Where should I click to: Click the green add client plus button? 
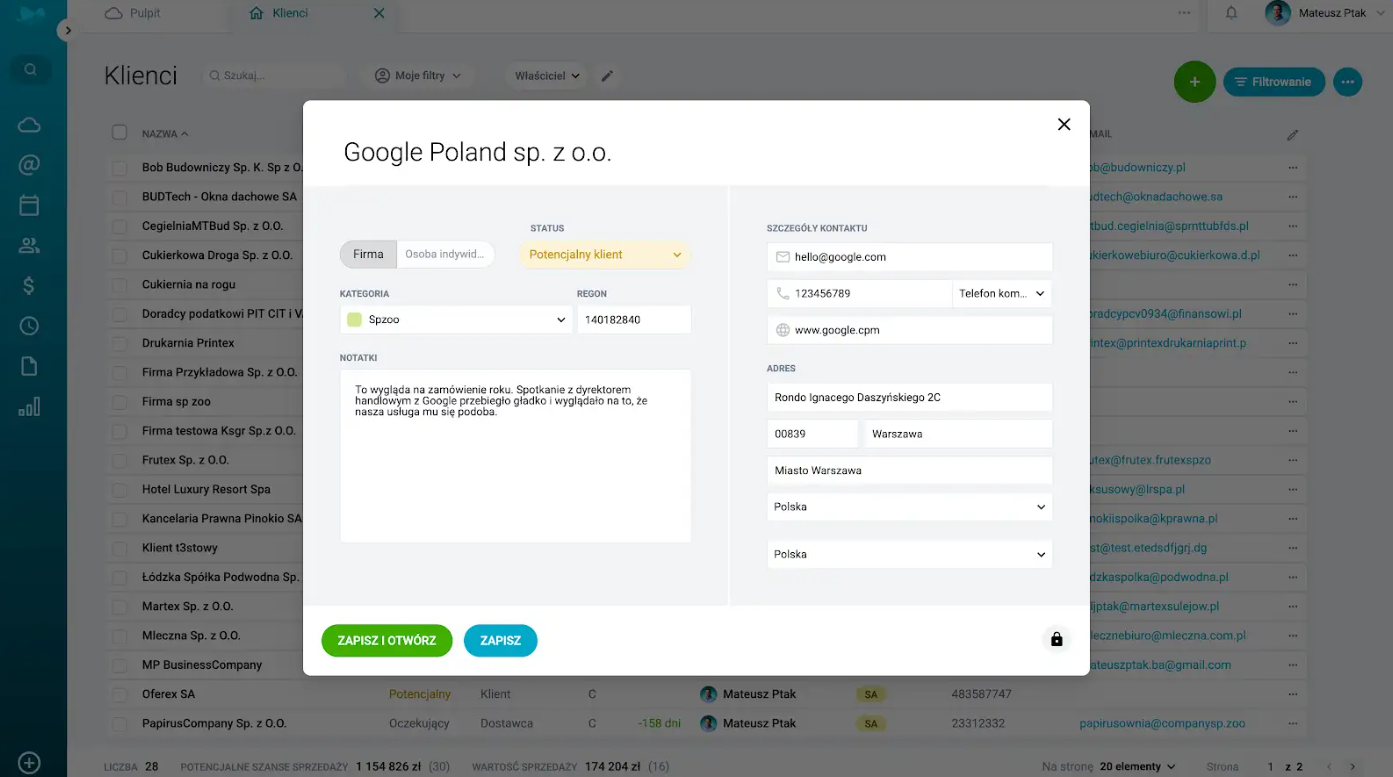(x=1195, y=82)
